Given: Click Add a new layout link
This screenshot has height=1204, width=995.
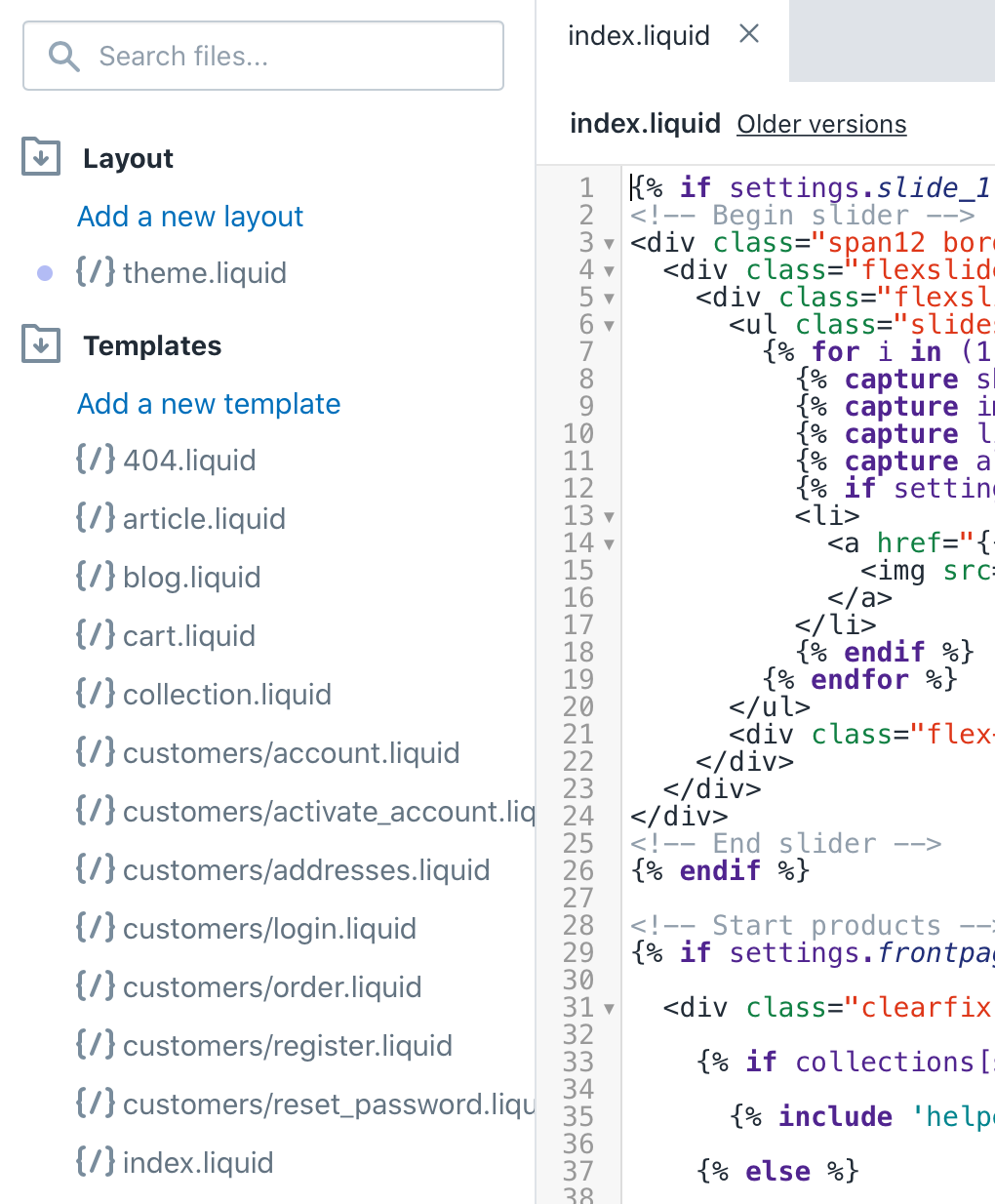Looking at the screenshot, I should [190, 217].
